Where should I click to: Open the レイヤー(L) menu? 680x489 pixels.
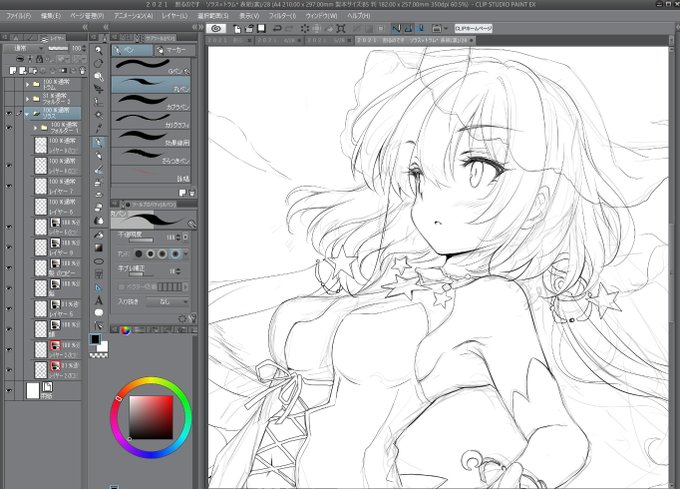pyautogui.click(x=175, y=16)
